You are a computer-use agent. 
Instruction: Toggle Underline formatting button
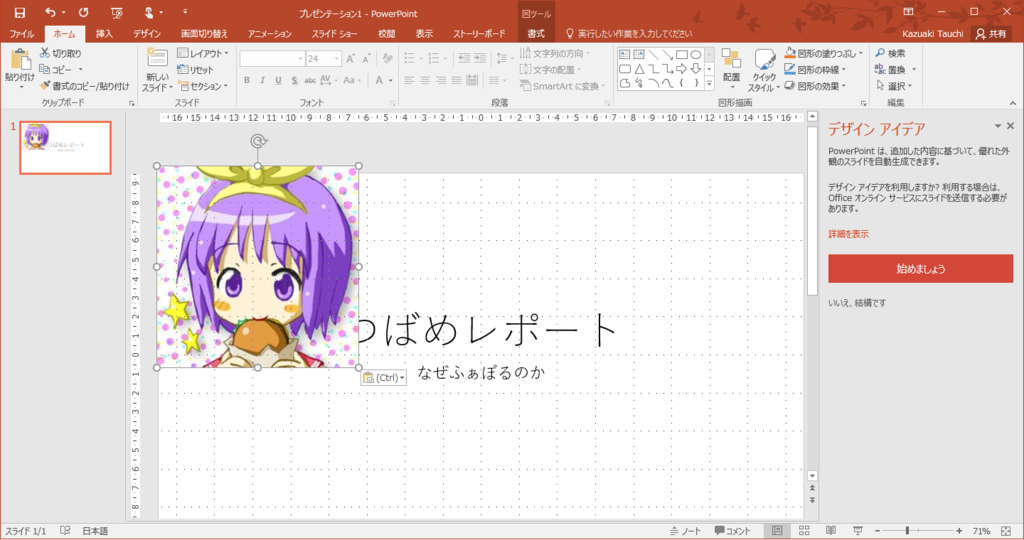(x=278, y=80)
